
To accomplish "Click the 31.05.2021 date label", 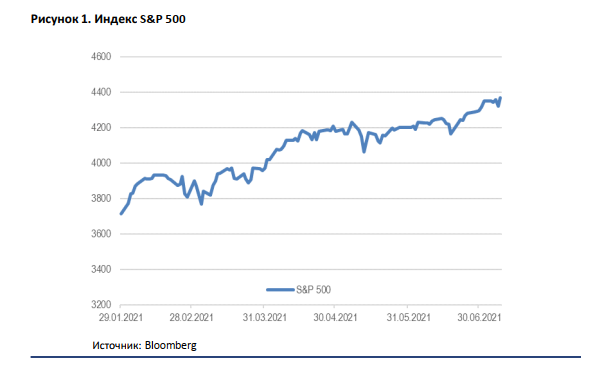I will tap(408, 317).
